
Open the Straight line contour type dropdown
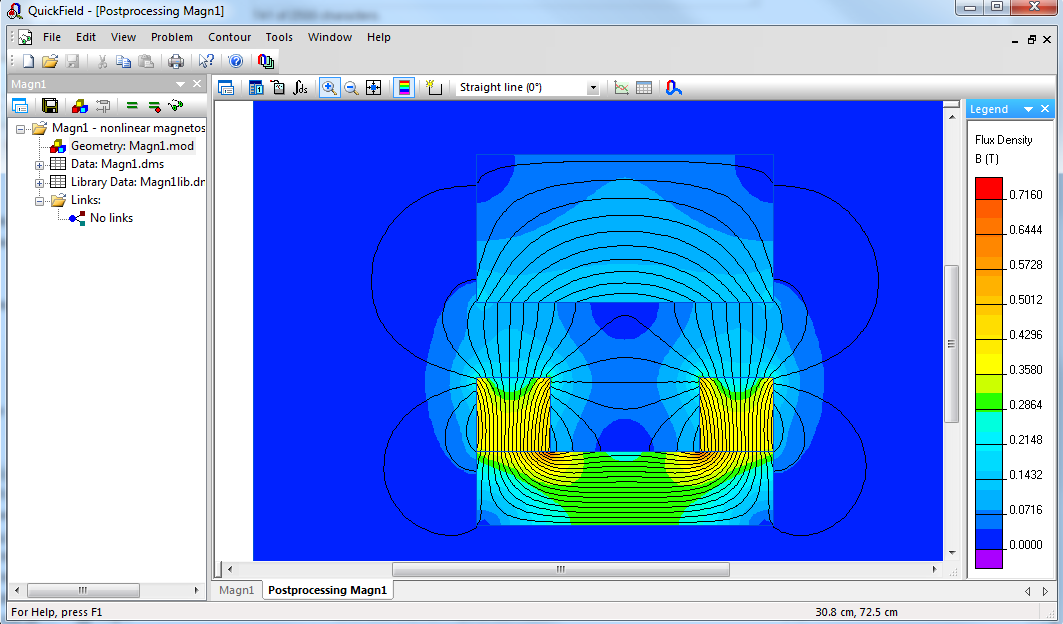(593, 87)
